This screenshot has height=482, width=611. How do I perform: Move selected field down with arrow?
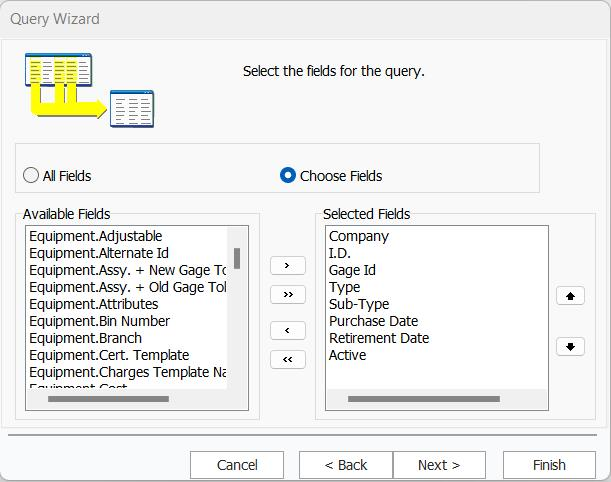(570, 347)
